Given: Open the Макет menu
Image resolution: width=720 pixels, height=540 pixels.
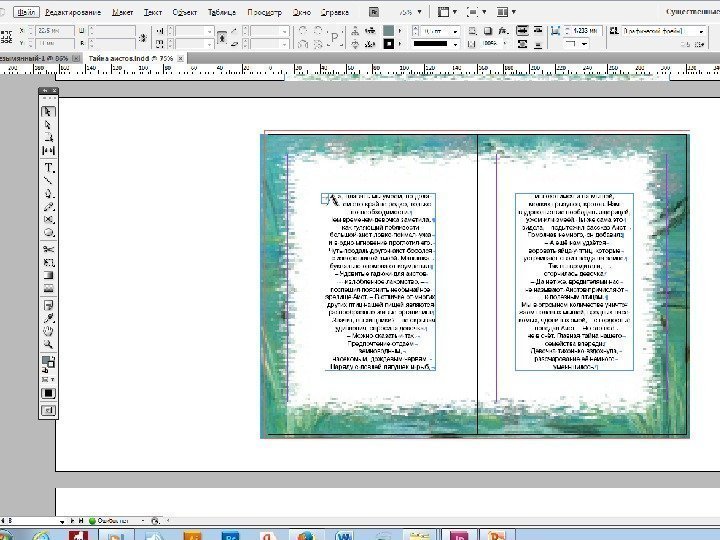Looking at the screenshot, I should pyautogui.click(x=123, y=12).
